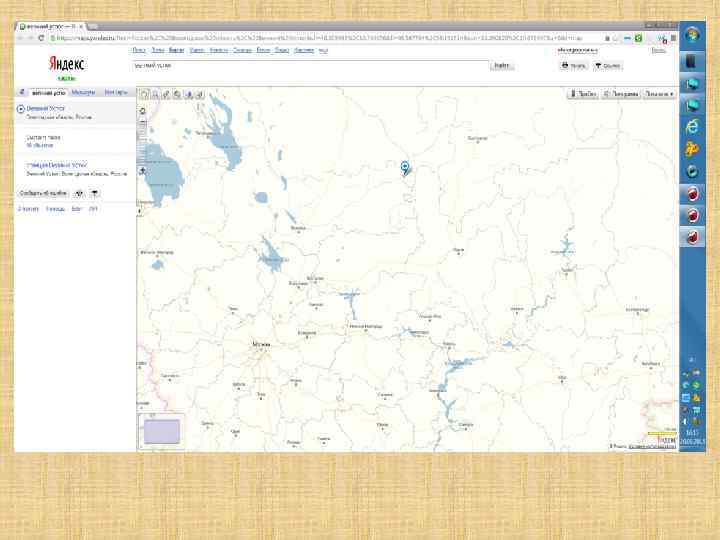The width and height of the screenshot is (720, 540).
Task: Close the Великий Устюг browser tab
Action: click(x=81, y=27)
